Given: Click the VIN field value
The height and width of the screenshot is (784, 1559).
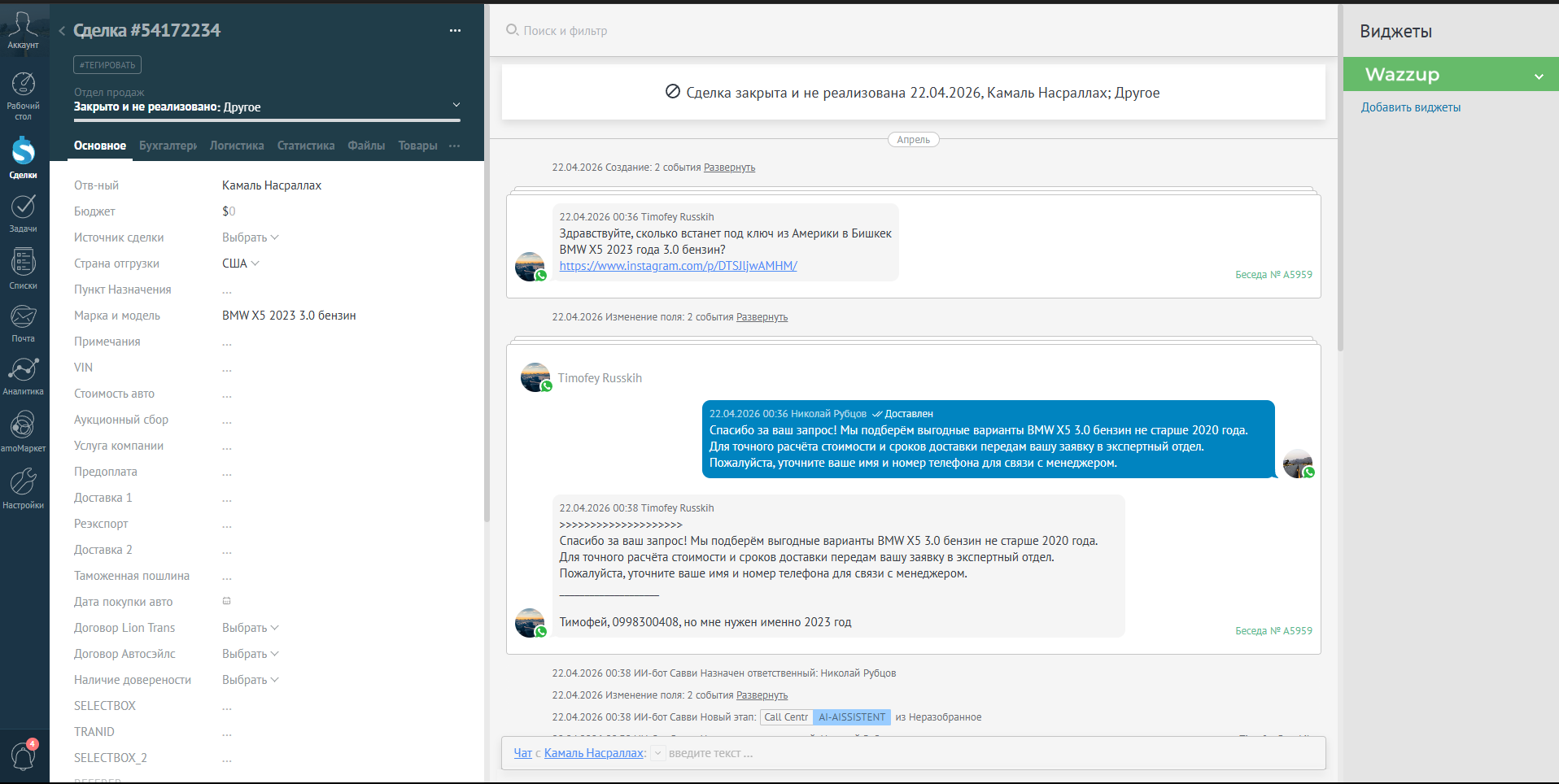Looking at the screenshot, I should pos(227,368).
